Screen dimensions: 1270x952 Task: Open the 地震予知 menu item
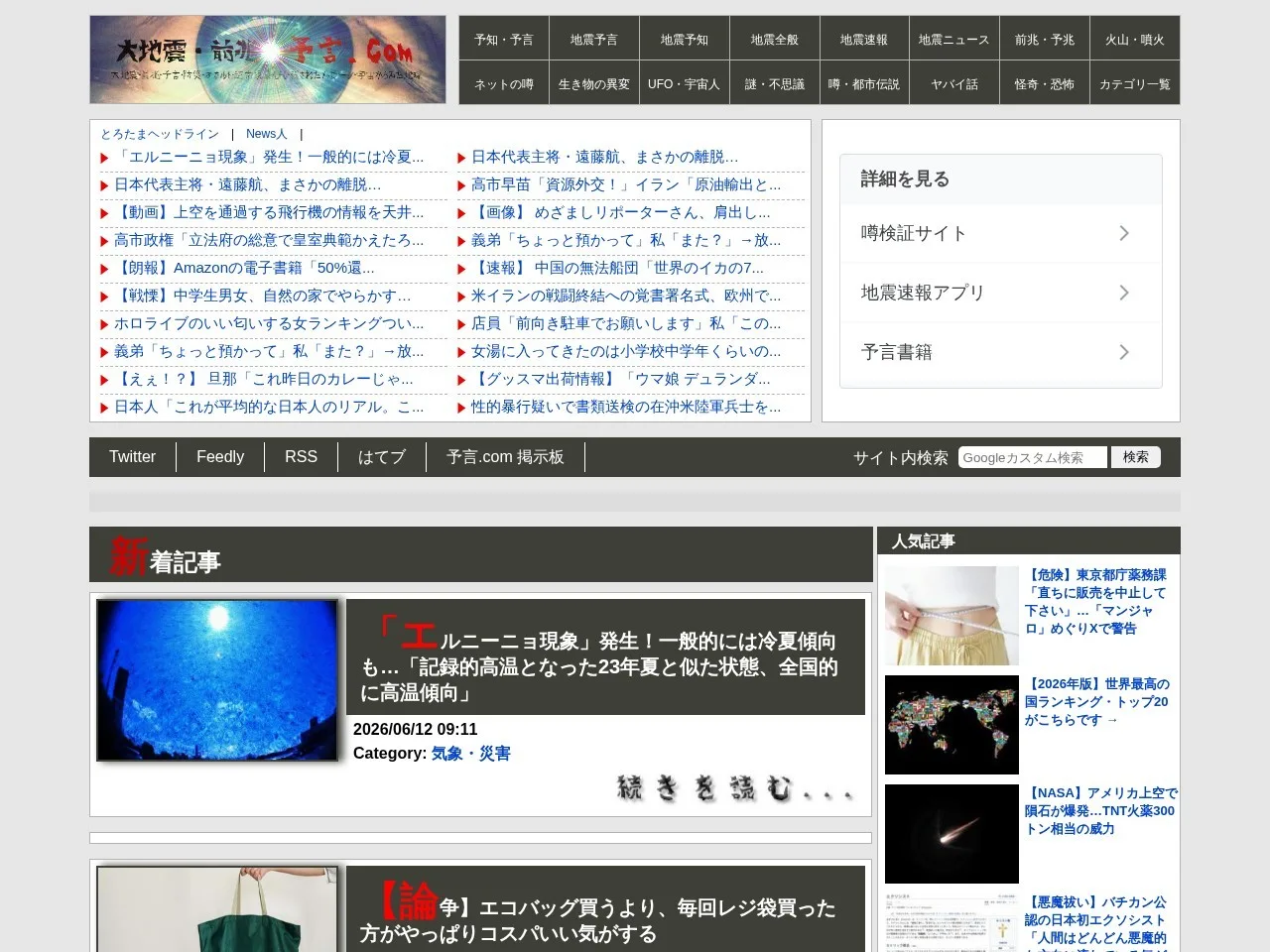[x=685, y=40]
